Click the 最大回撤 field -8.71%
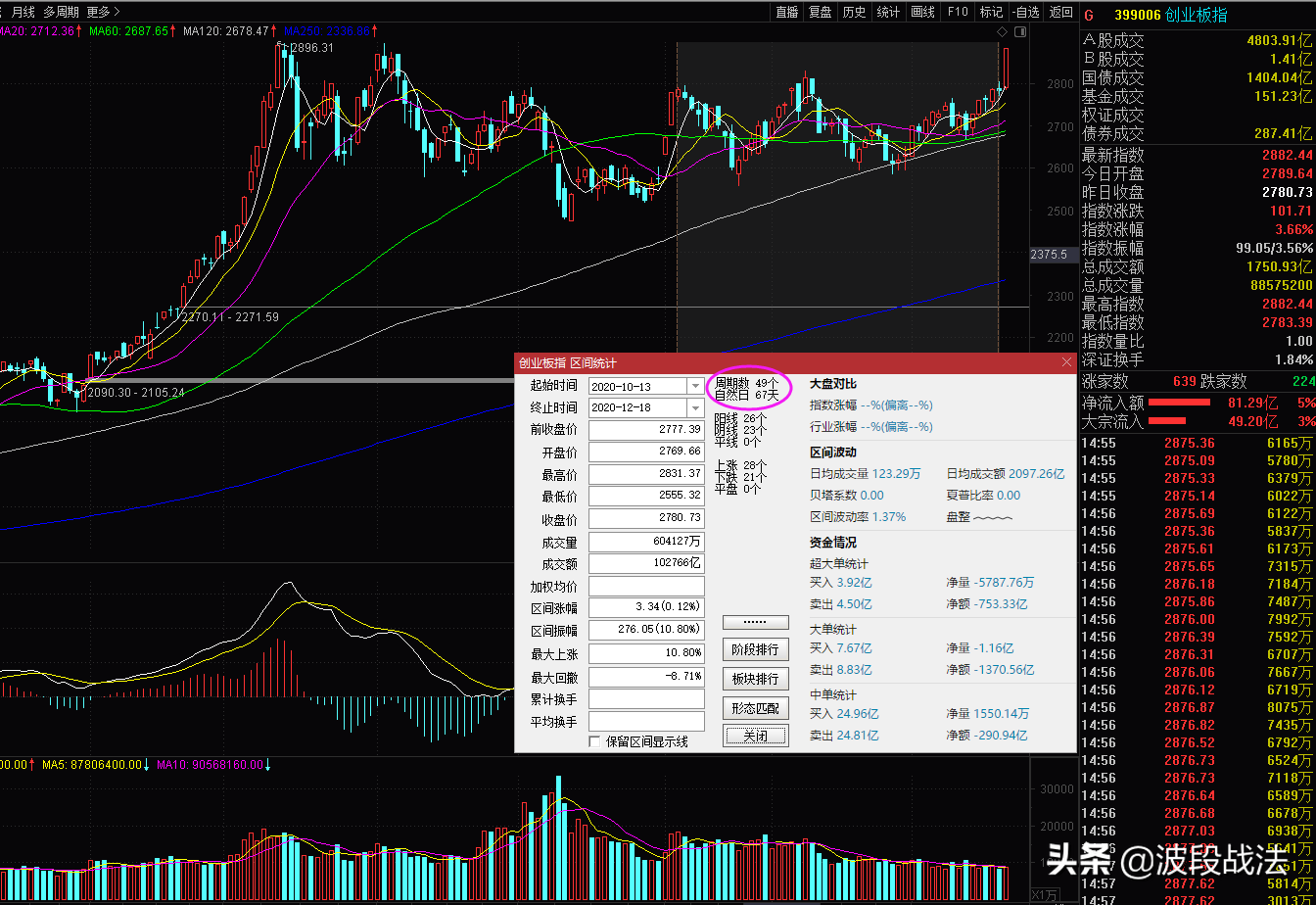This screenshot has height=905, width=1316. click(646, 677)
